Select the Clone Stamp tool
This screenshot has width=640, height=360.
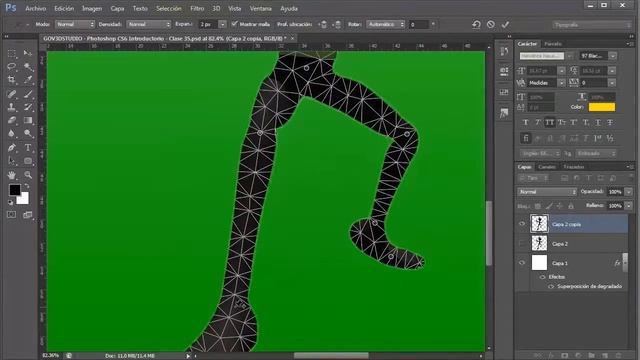point(11,107)
